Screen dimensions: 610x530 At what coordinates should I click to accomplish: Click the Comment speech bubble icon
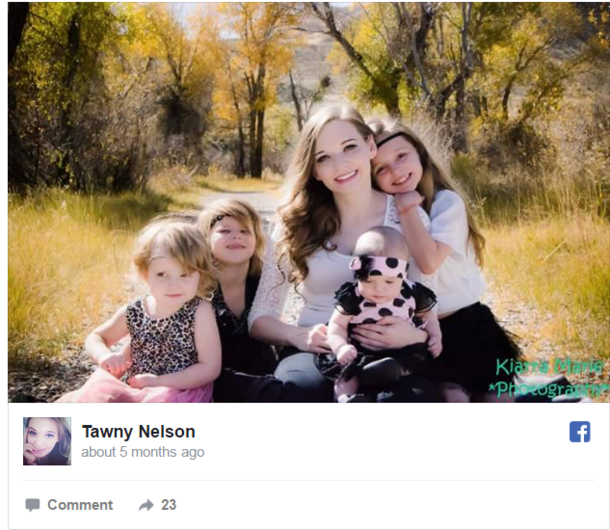(32, 505)
